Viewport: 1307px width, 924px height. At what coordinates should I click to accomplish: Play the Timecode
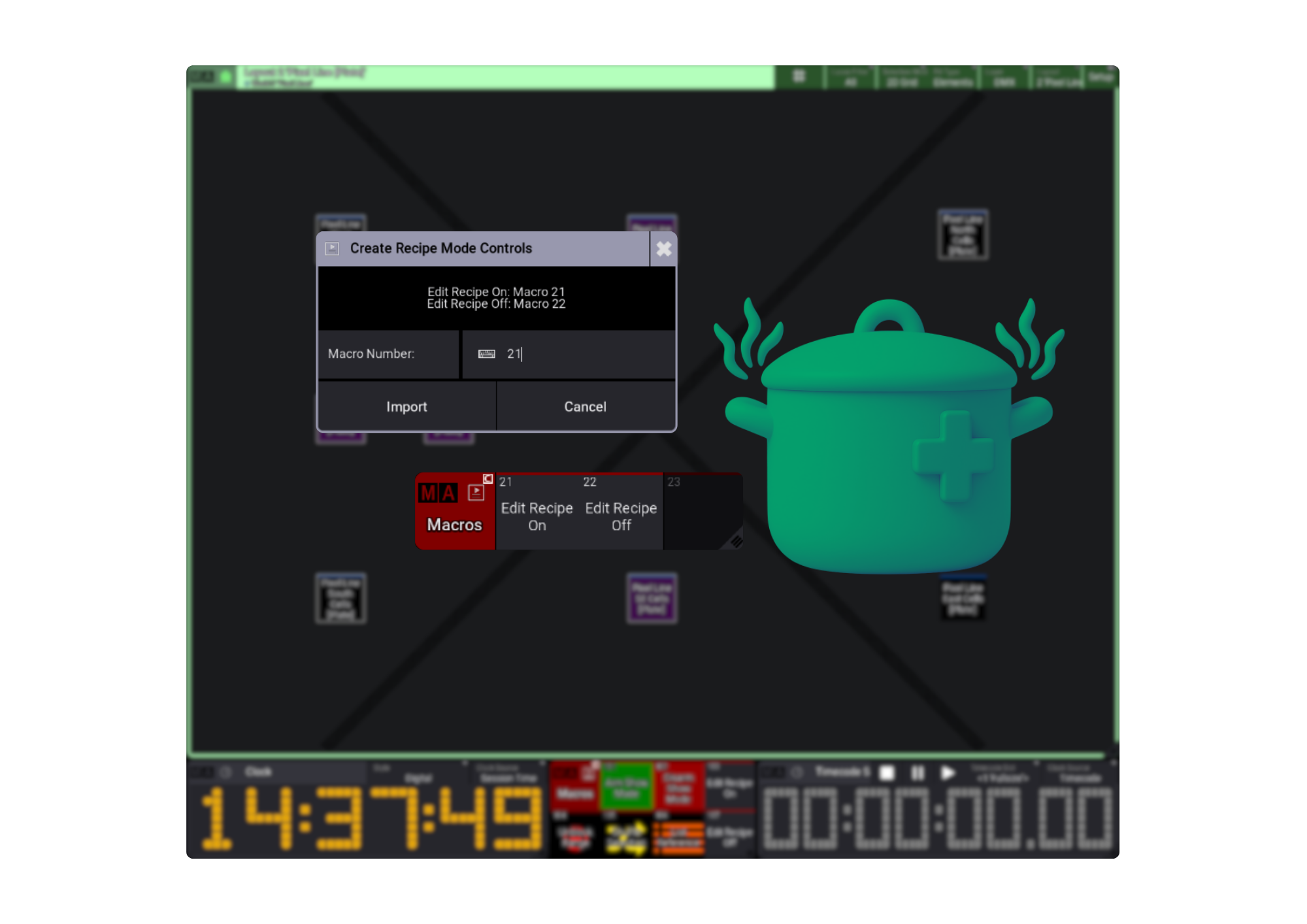click(x=948, y=772)
